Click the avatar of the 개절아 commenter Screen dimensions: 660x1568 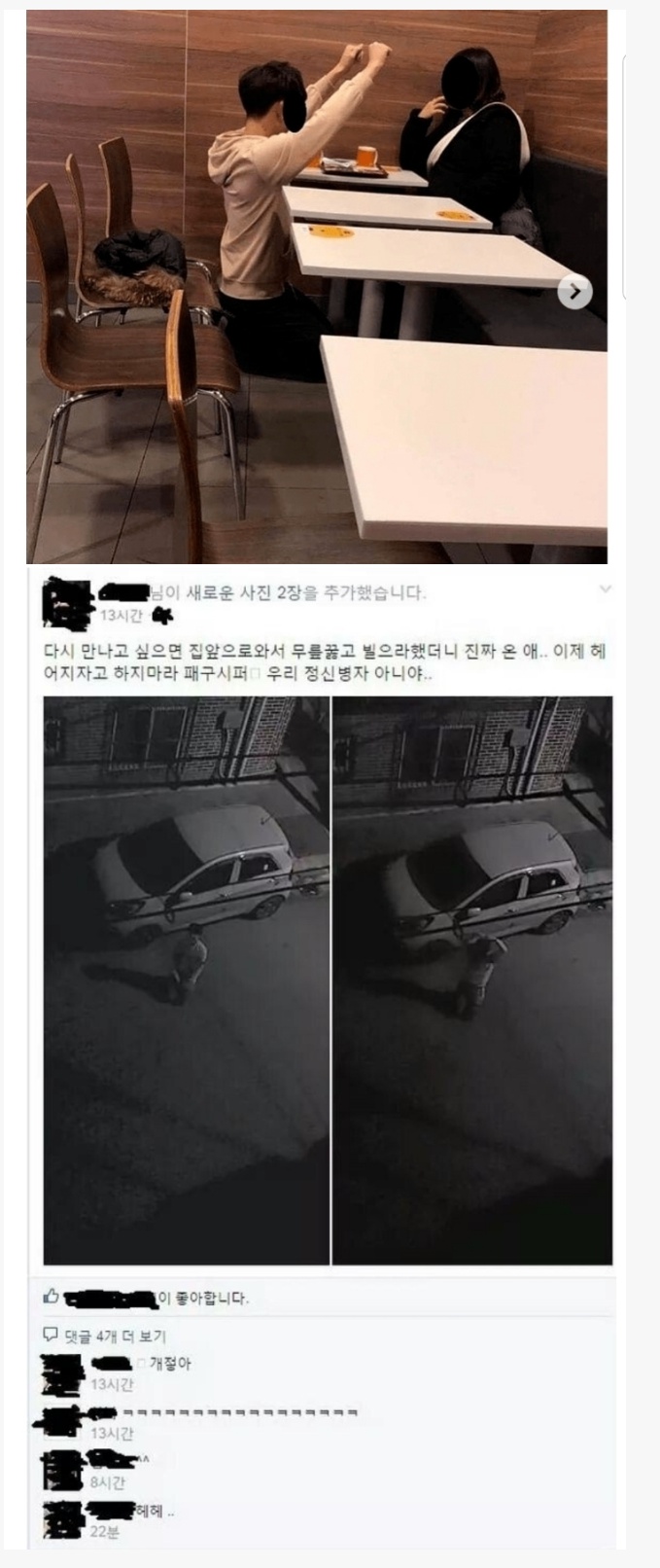[x=64, y=1372]
